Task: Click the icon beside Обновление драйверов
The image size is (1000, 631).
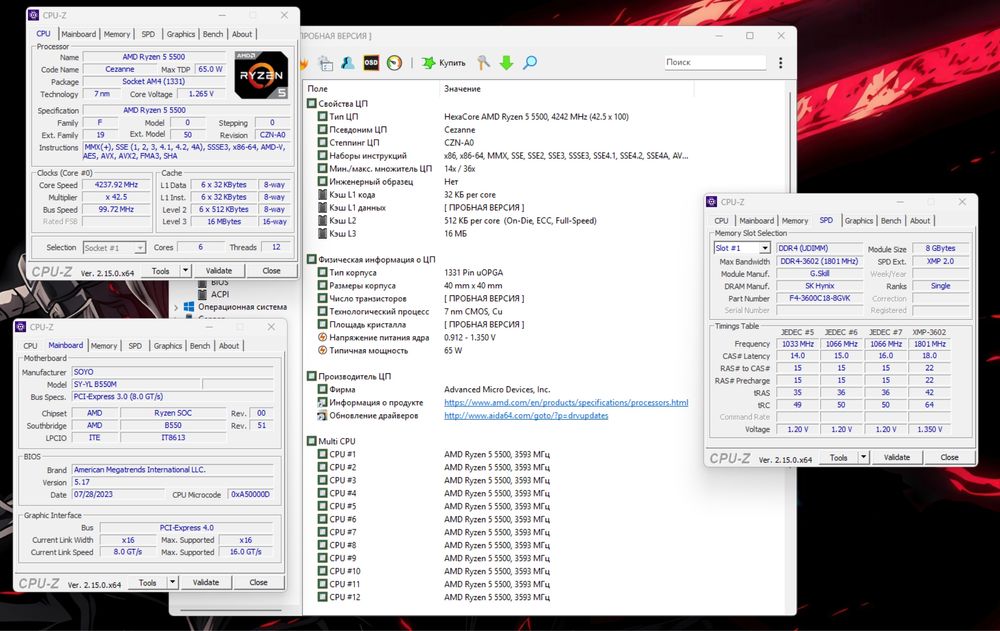Action: coord(323,415)
